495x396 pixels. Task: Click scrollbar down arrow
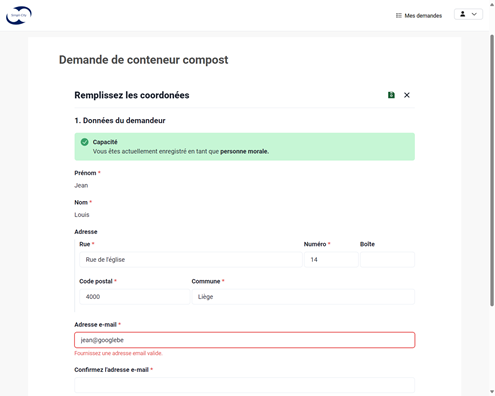[x=492, y=391]
